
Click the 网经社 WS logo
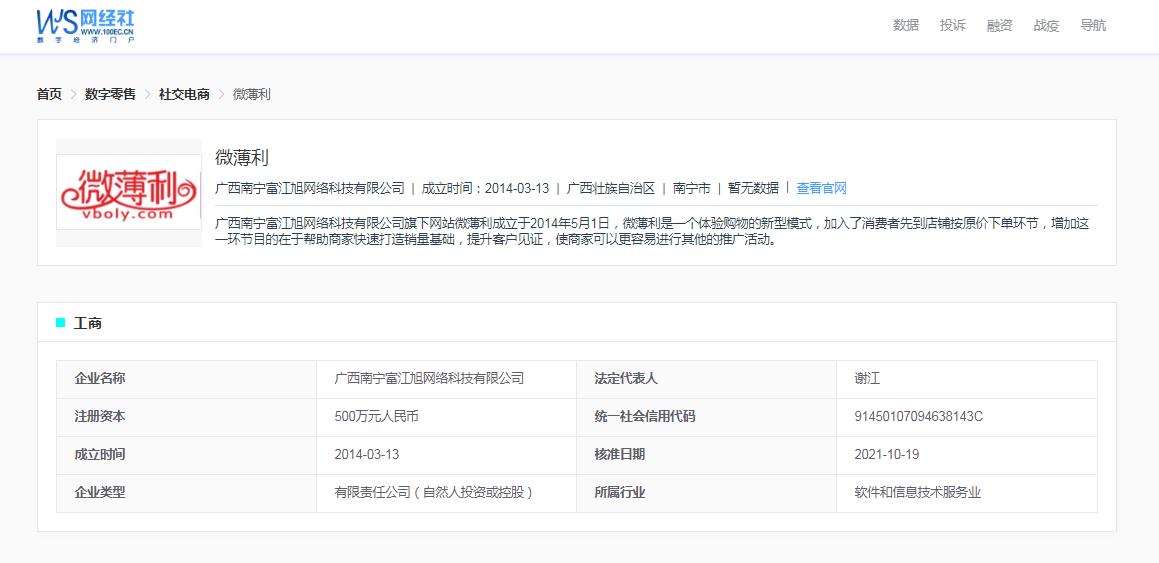pyautogui.click(x=86, y=26)
